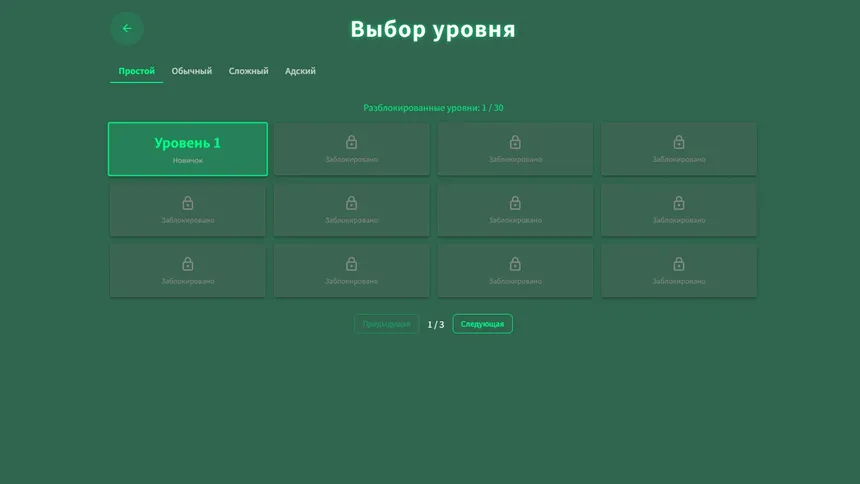The width and height of the screenshot is (860, 484).
Task: Click the Разблокированные уровни counter text
Action: point(433,107)
